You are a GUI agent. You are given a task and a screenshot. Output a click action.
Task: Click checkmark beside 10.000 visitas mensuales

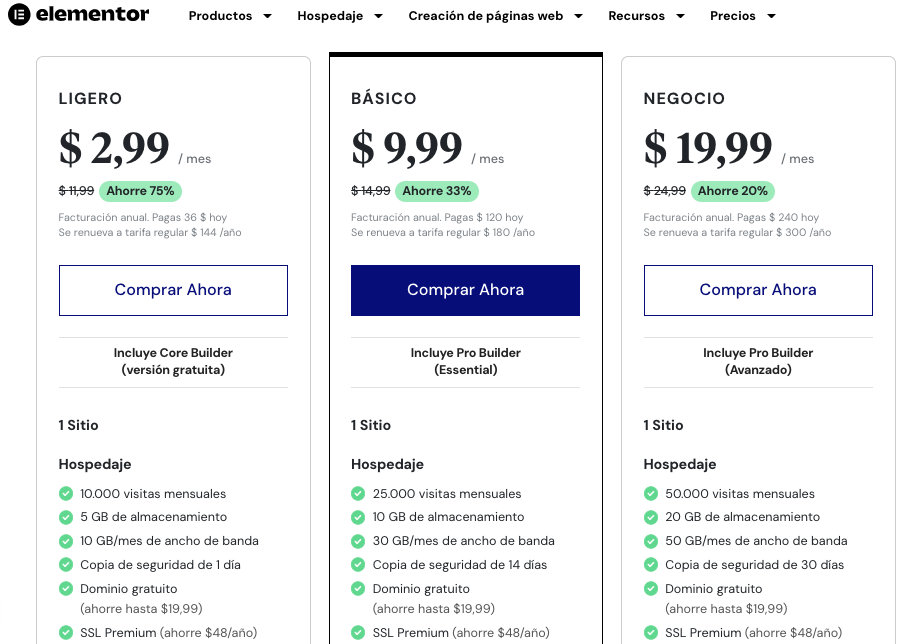tap(66, 493)
